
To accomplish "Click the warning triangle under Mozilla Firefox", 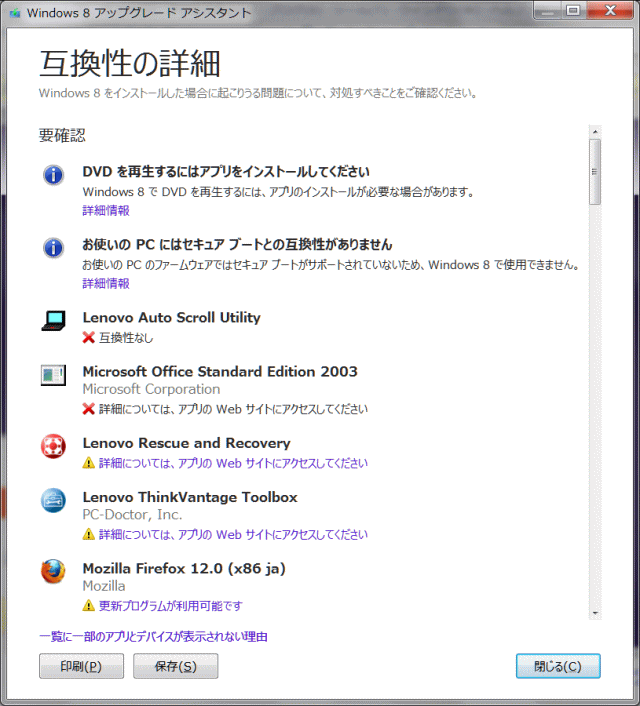I will (89, 606).
